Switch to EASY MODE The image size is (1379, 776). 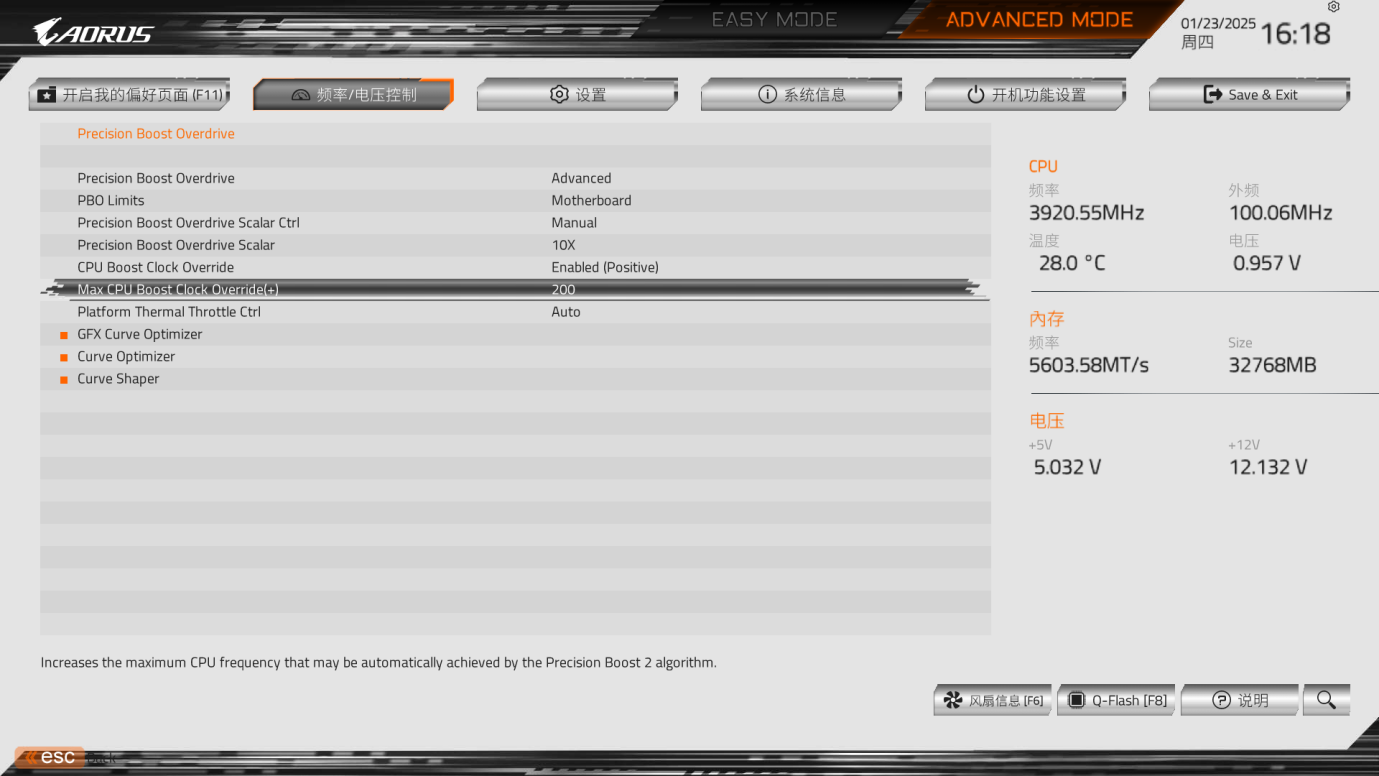[x=774, y=20]
